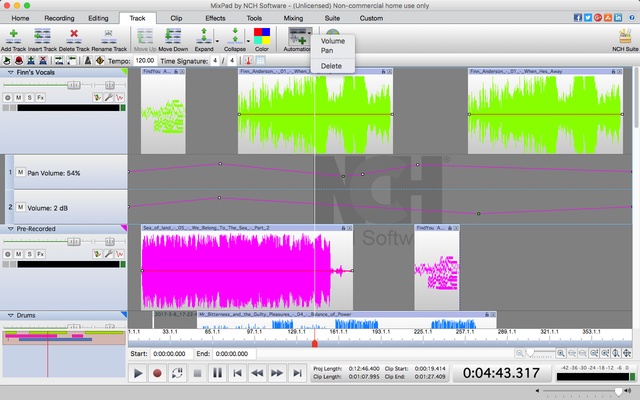This screenshot has height=400, width=640.
Task: Click the red record icon in small toolbar
Action: point(19,61)
